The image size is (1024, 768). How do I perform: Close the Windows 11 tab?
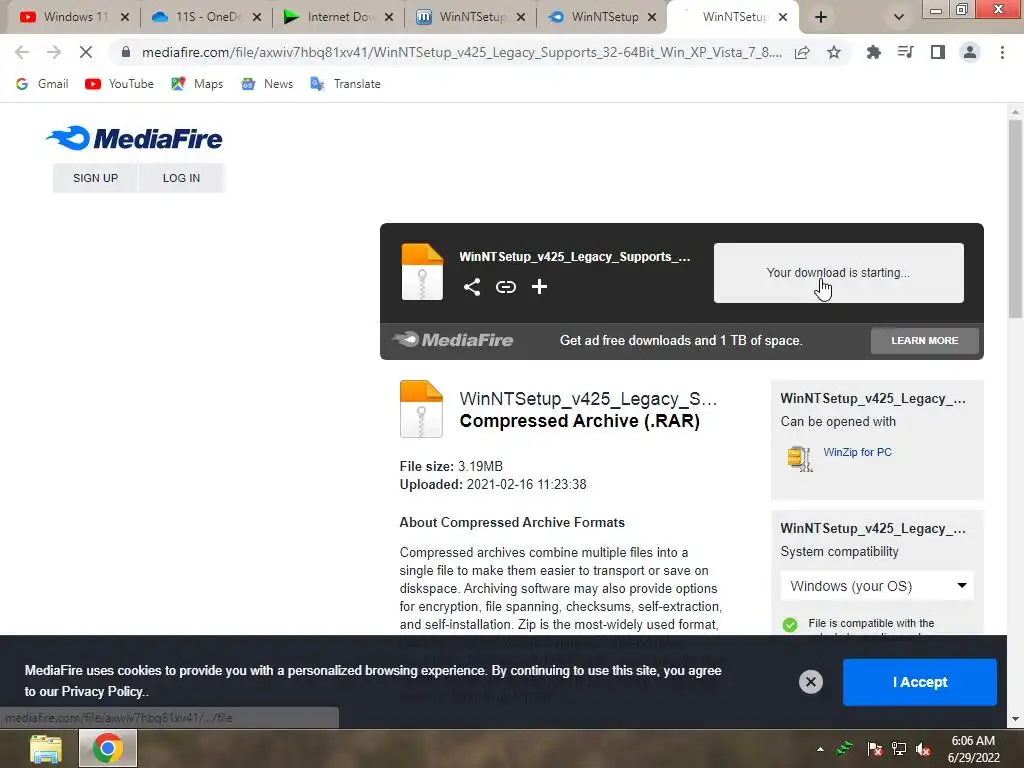coord(125,17)
